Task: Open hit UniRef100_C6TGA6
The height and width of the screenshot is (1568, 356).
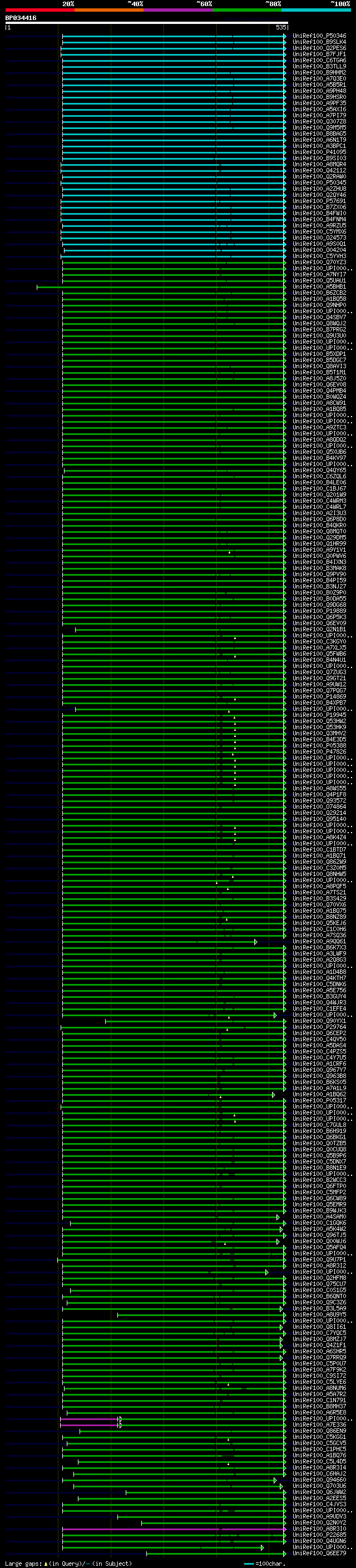Action: click(319, 60)
